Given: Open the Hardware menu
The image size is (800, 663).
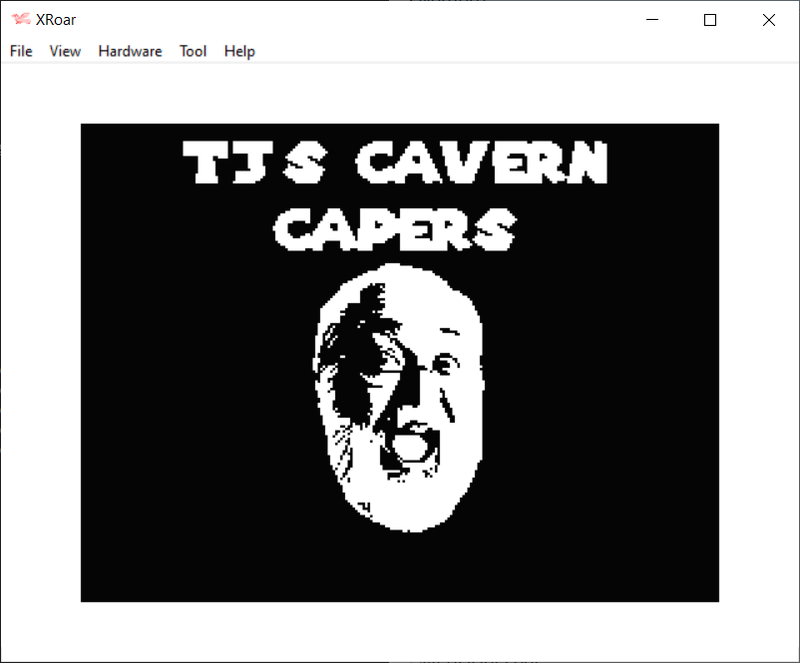Looking at the screenshot, I should click(130, 51).
